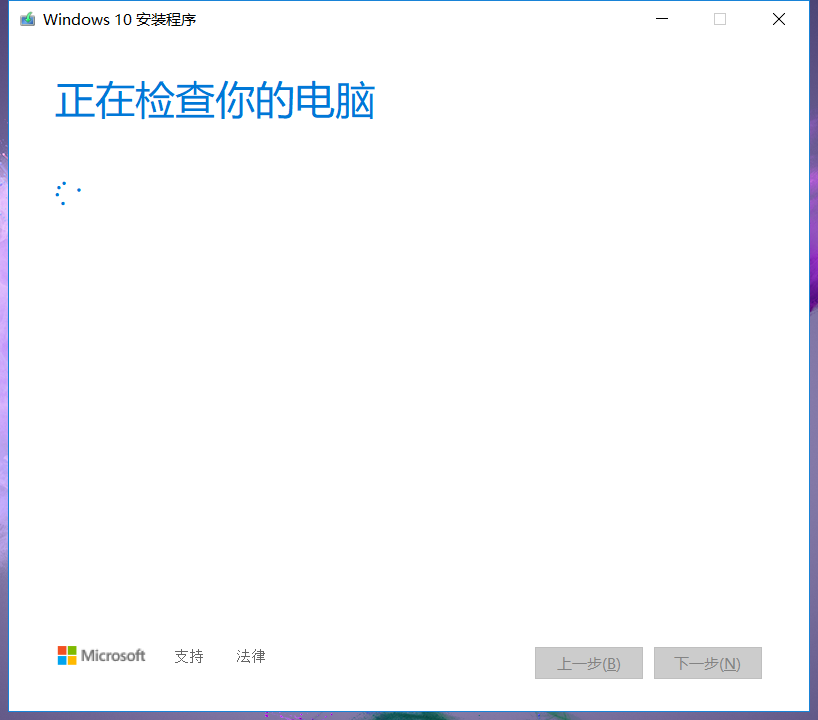
Task: Click the spinning progress indicator dots
Action: (68, 193)
